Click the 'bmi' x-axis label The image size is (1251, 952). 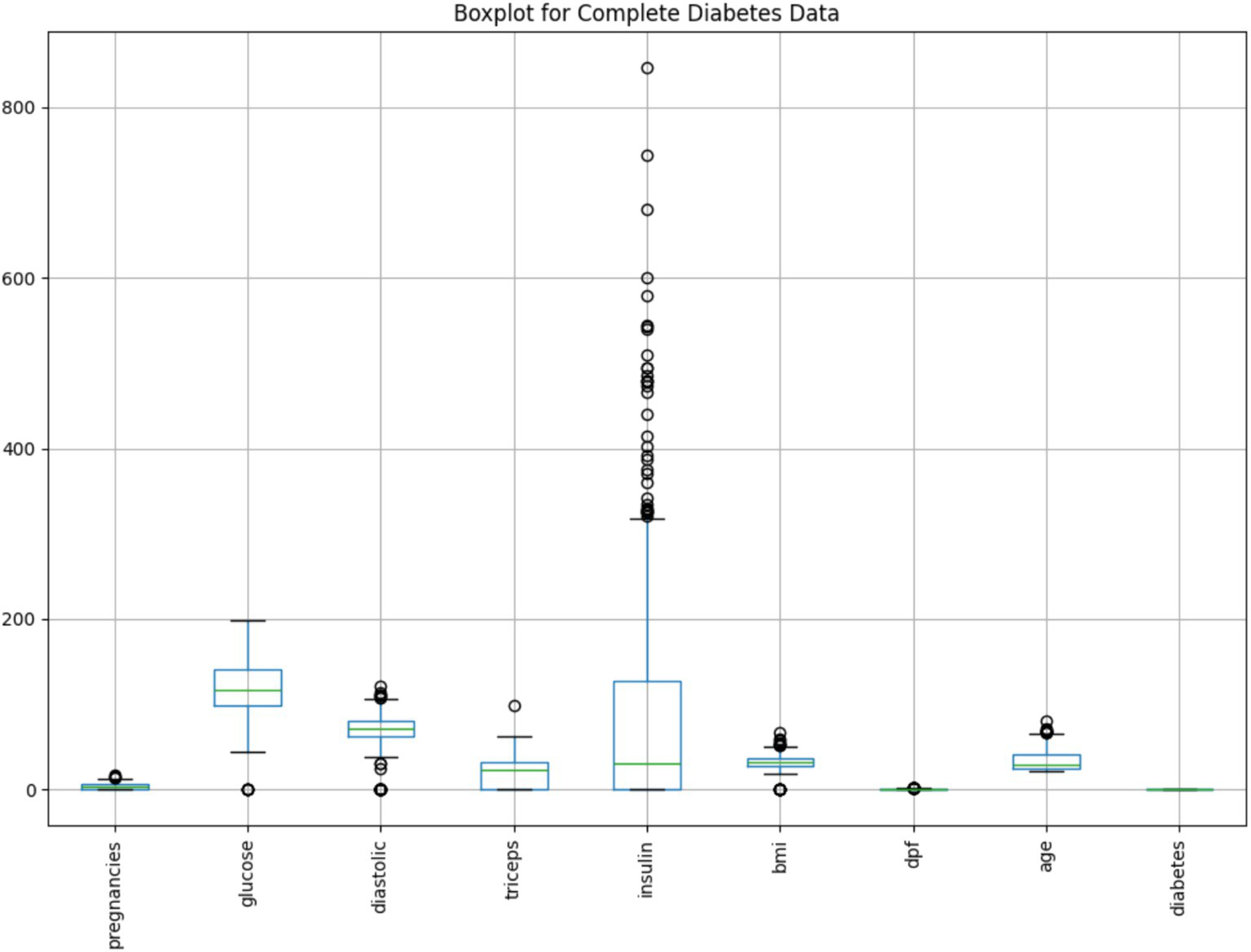click(x=779, y=857)
